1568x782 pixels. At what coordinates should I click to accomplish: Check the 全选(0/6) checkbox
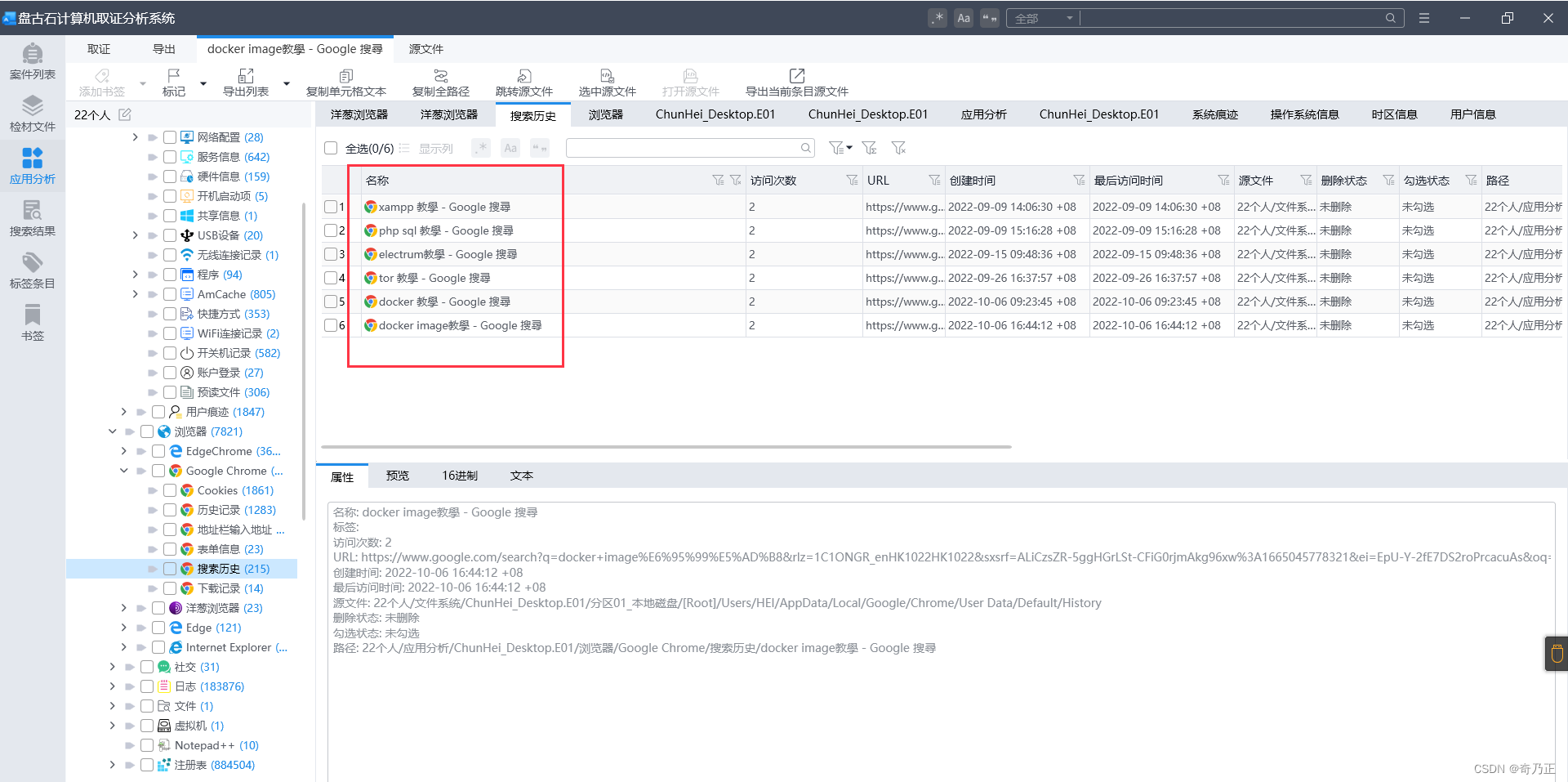[x=331, y=148]
